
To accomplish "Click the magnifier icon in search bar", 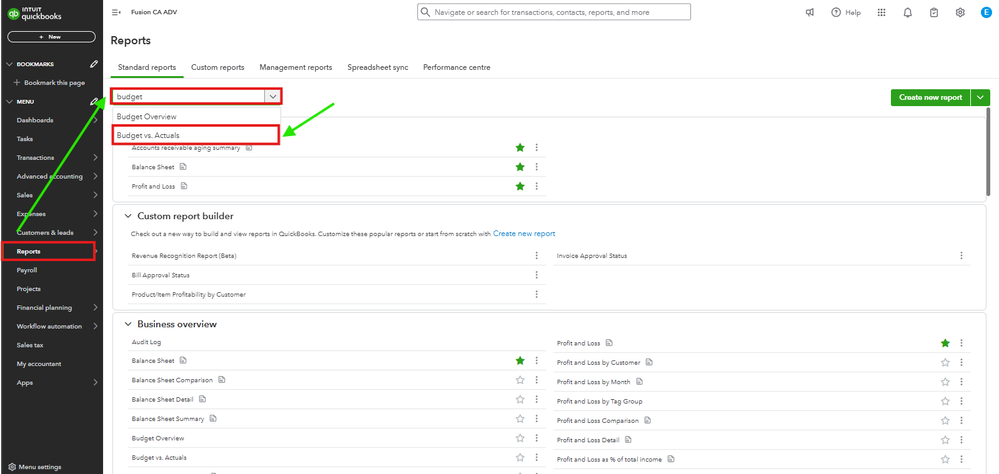I will (426, 12).
